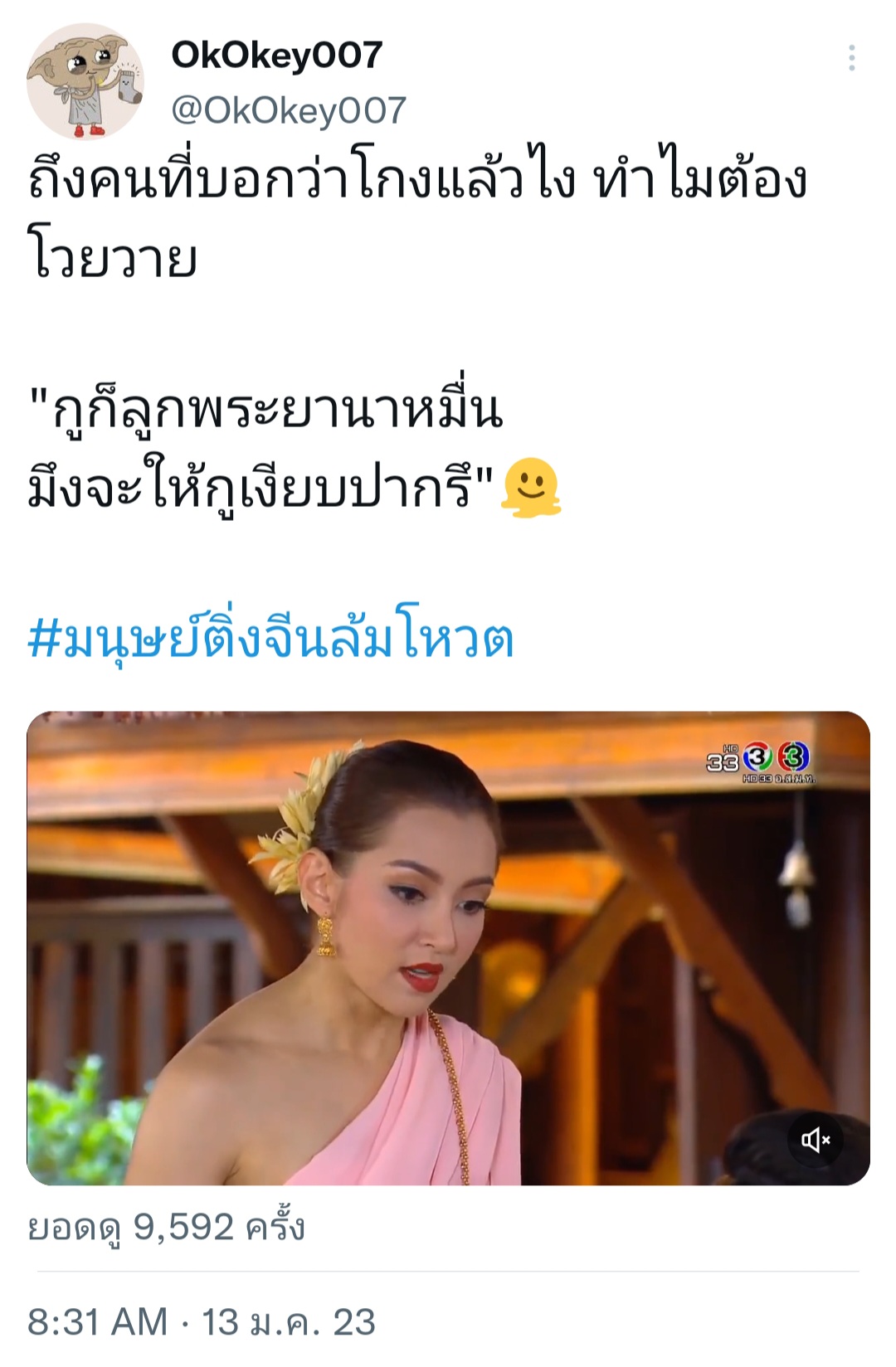
Task: Click the date 13 ม.ค. 23
Action: 289,1321
